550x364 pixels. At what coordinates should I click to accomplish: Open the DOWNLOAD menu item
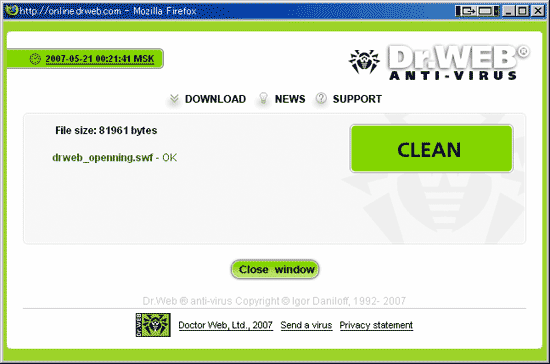tap(215, 99)
